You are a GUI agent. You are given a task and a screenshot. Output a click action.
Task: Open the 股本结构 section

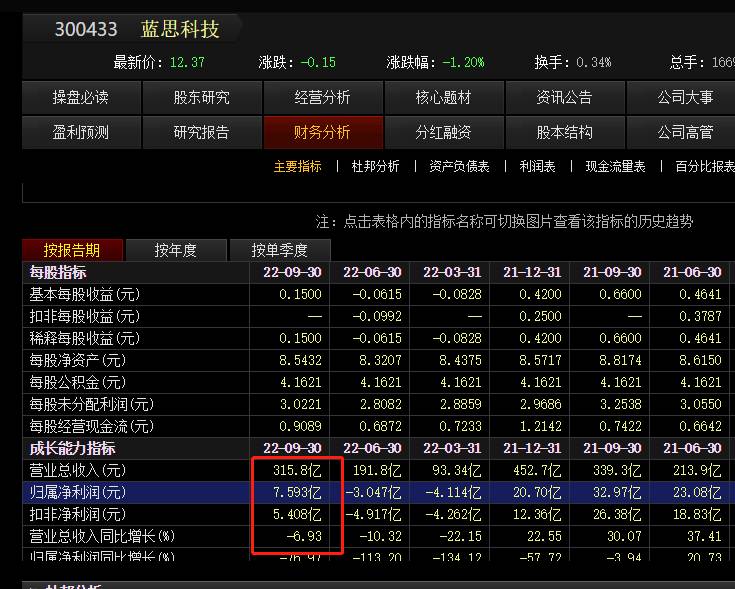[565, 133]
